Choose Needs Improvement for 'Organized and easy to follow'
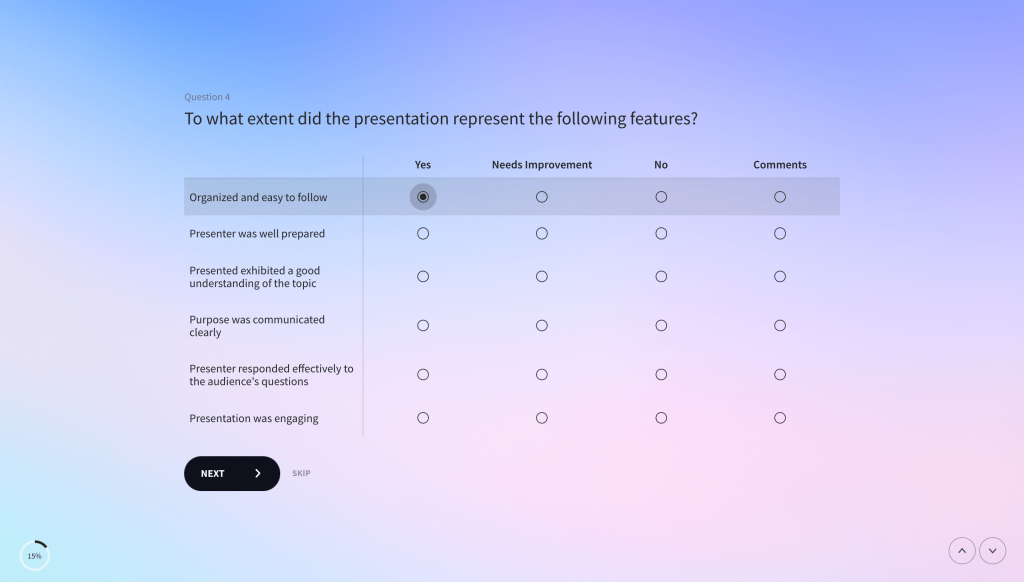 pos(542,196)
